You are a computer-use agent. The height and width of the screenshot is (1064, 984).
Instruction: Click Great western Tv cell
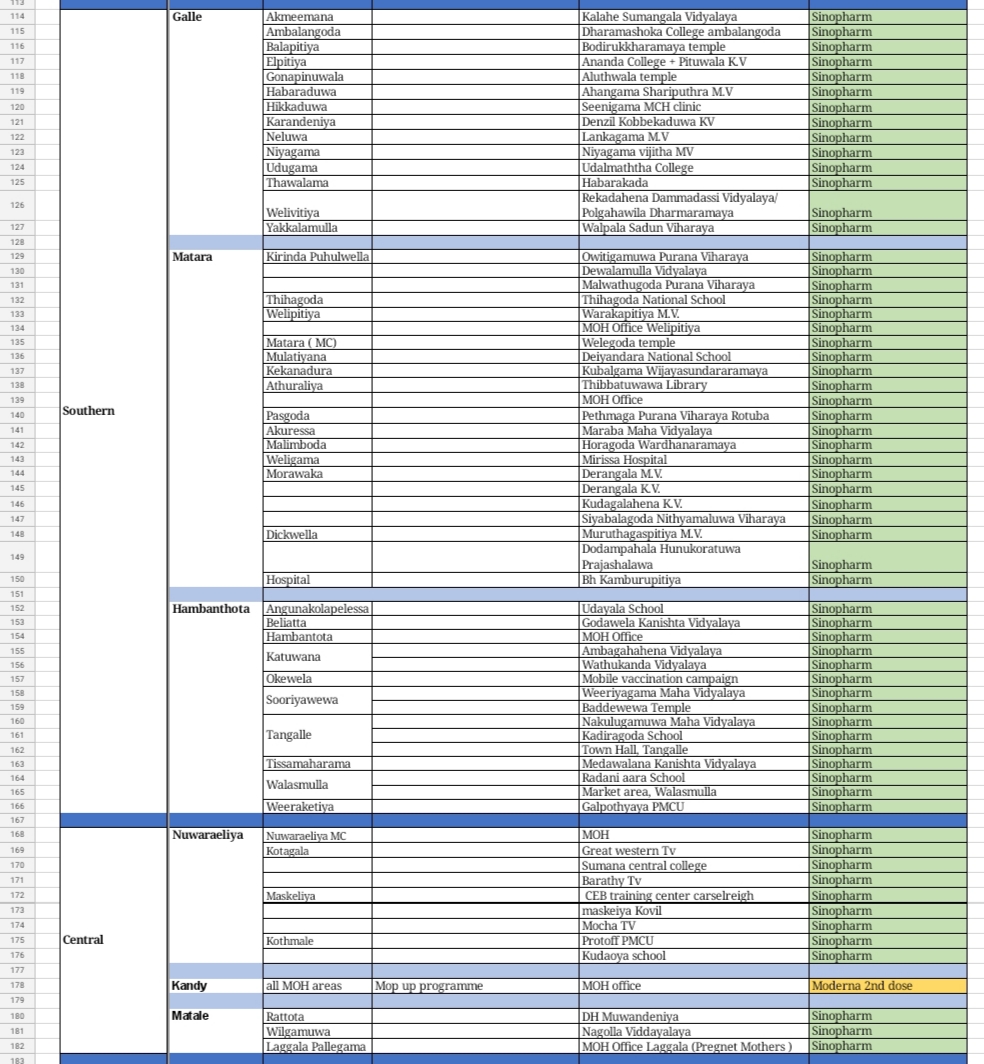694,850
